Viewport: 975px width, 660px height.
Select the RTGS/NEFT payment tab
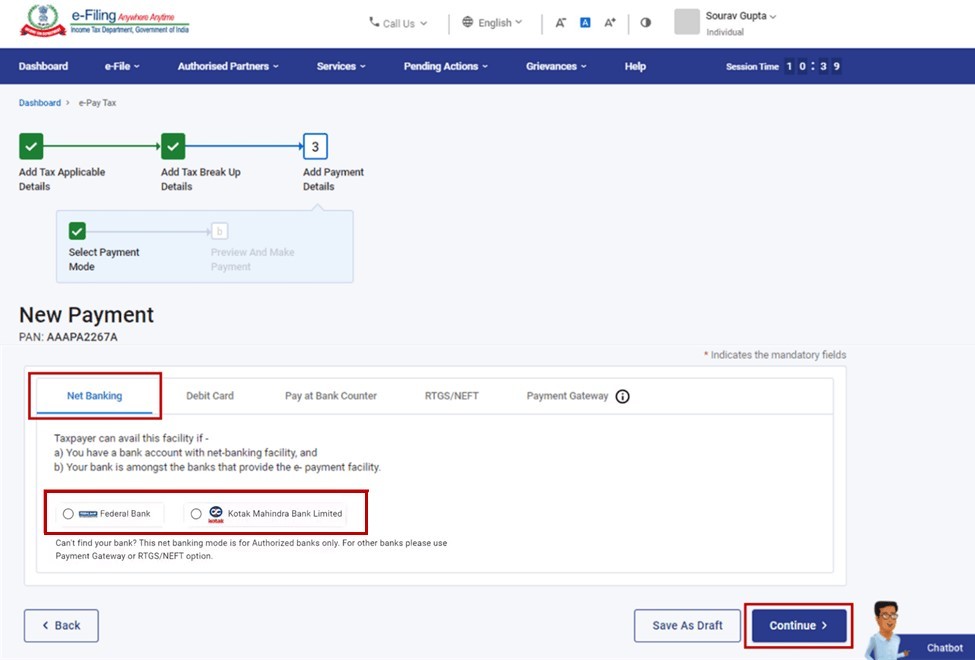click(451, 396)
